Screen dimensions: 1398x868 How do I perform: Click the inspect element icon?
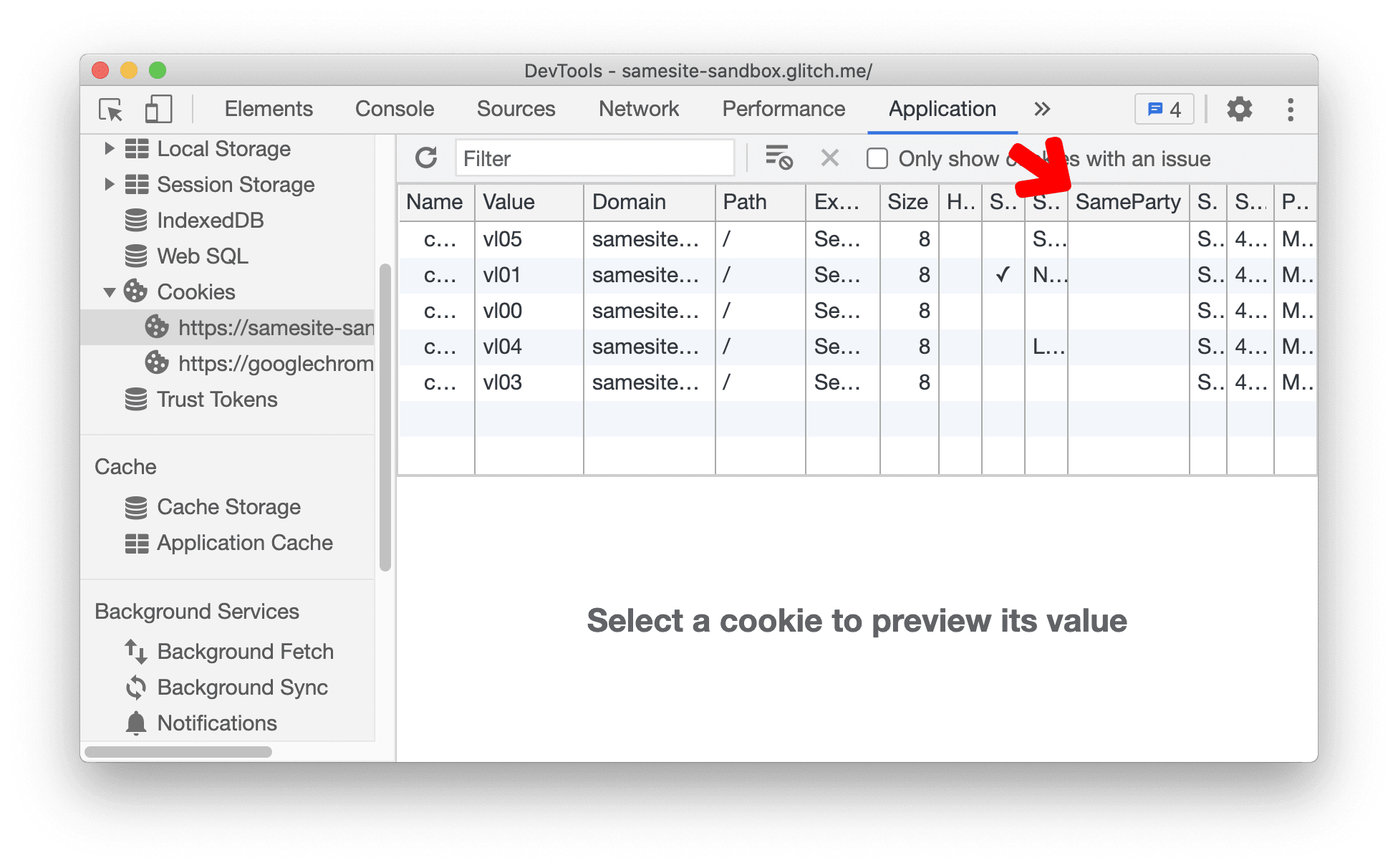(x=110, y=108)
